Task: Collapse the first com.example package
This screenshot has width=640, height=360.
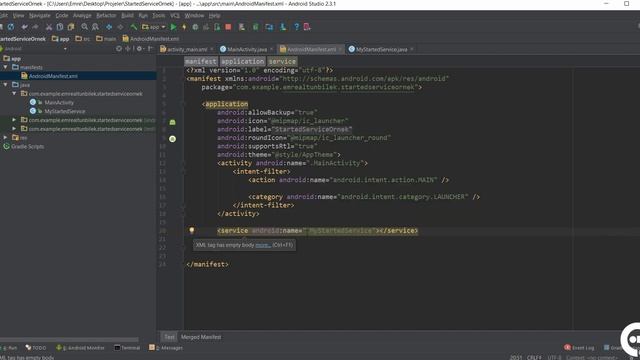Action: 14,93
